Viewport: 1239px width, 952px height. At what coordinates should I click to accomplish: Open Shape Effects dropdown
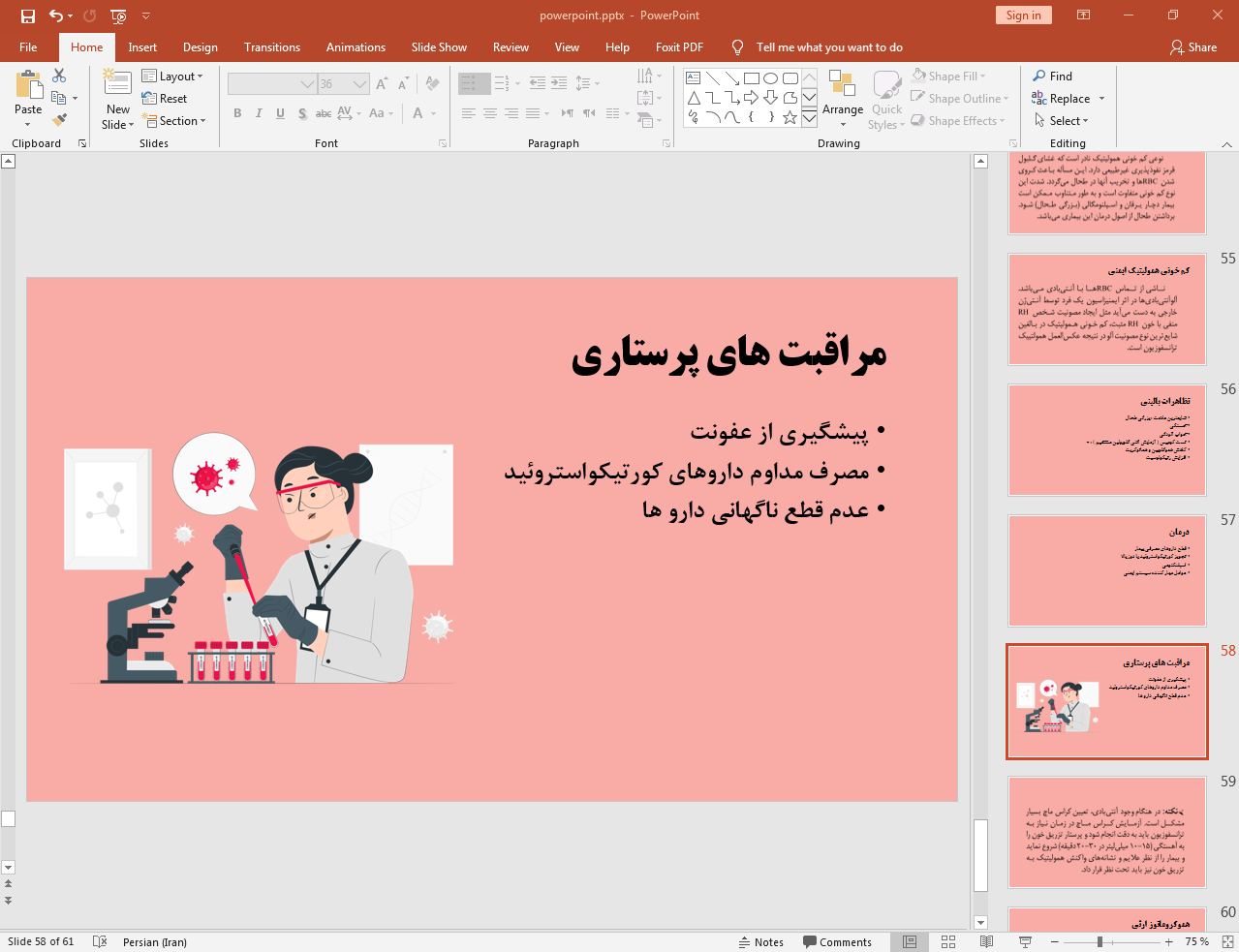(x=958, y=121)
